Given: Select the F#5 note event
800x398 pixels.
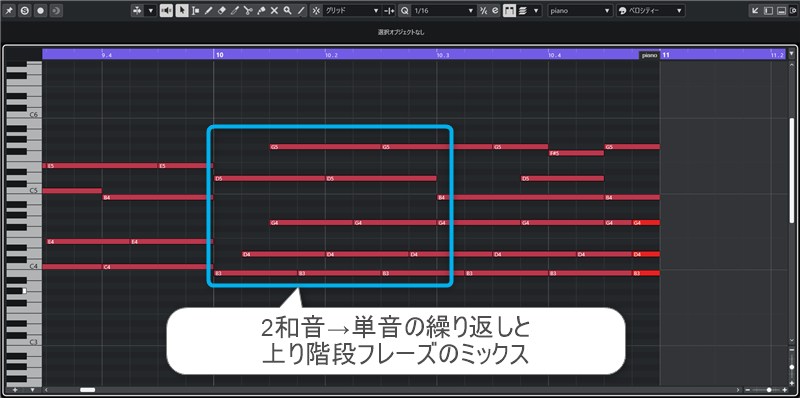Looking at the screenshot, I should [x=576, y=153].
